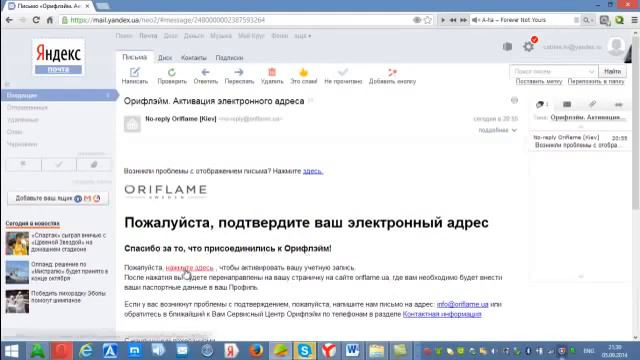
Task: Open Firefox from the taskbar
Action: (x=256, y=351)
